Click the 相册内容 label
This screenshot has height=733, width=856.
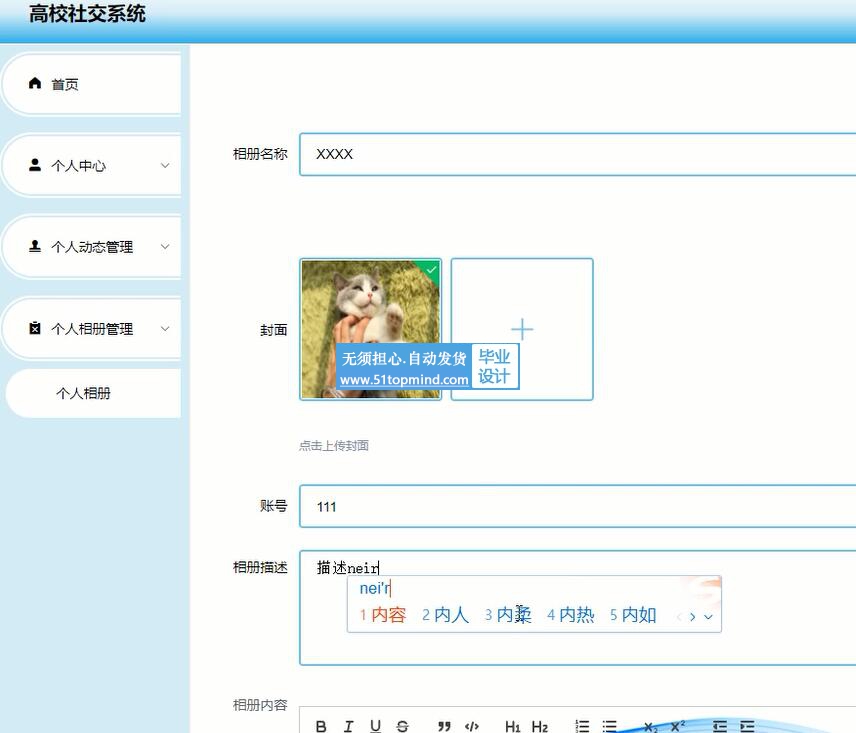pos(260,705)
